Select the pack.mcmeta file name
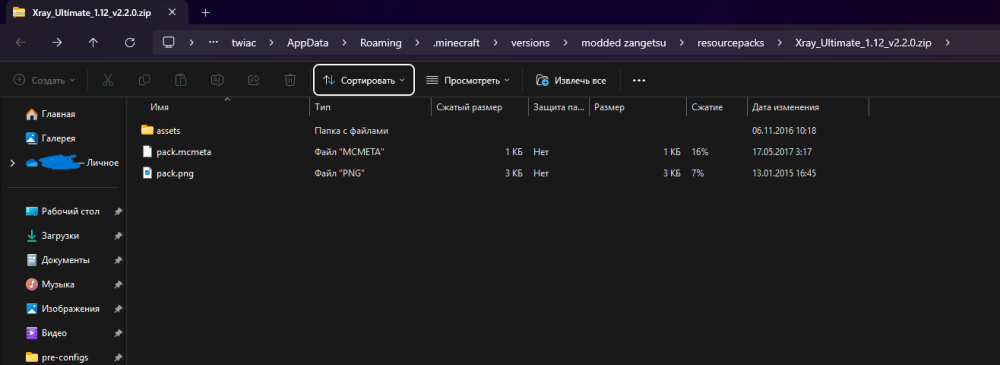Image resolution: width=1000 pixels, height=365 pixels. tap(183, 152)
